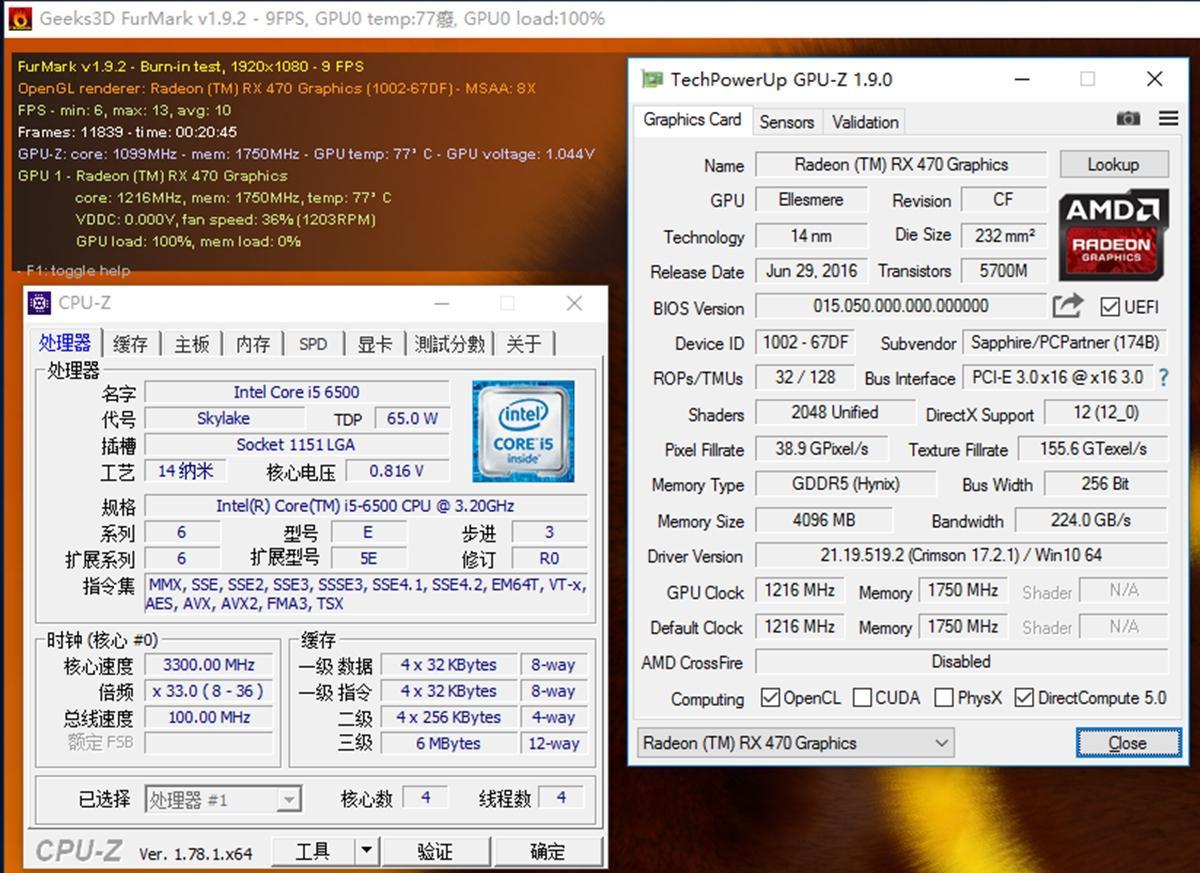
Task: Enable the CUDA checkbox
Action: click(x=862, y=697)
